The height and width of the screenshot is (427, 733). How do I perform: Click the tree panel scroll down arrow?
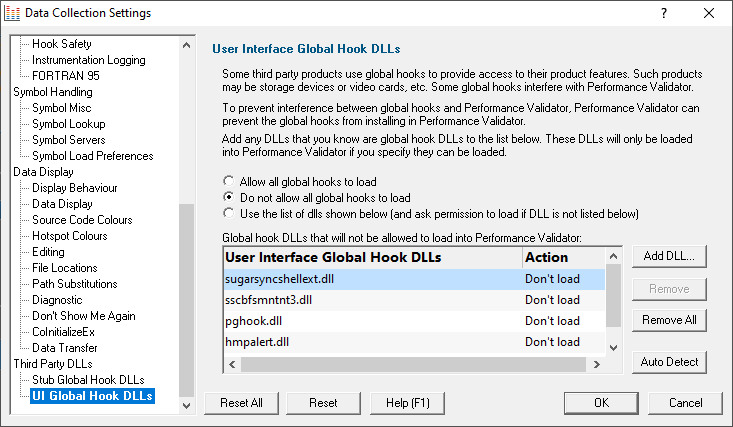point(187,405)
